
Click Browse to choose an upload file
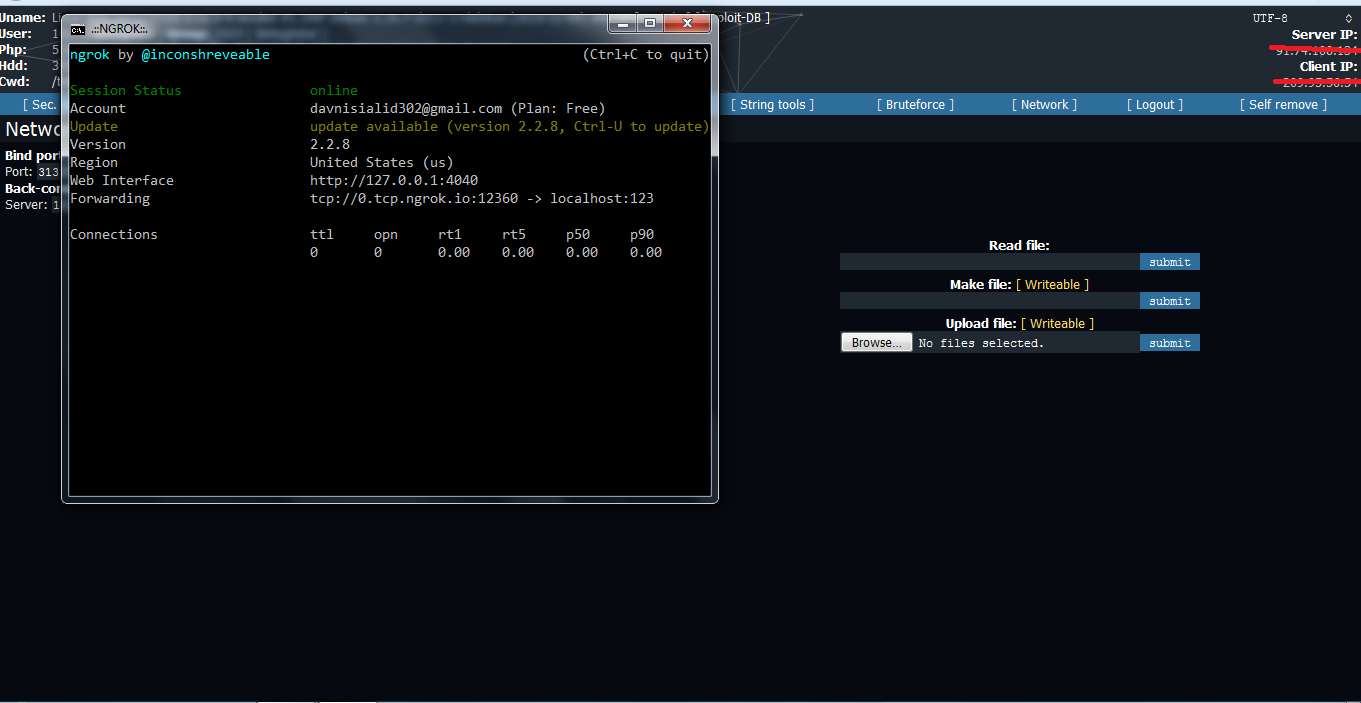875,341
